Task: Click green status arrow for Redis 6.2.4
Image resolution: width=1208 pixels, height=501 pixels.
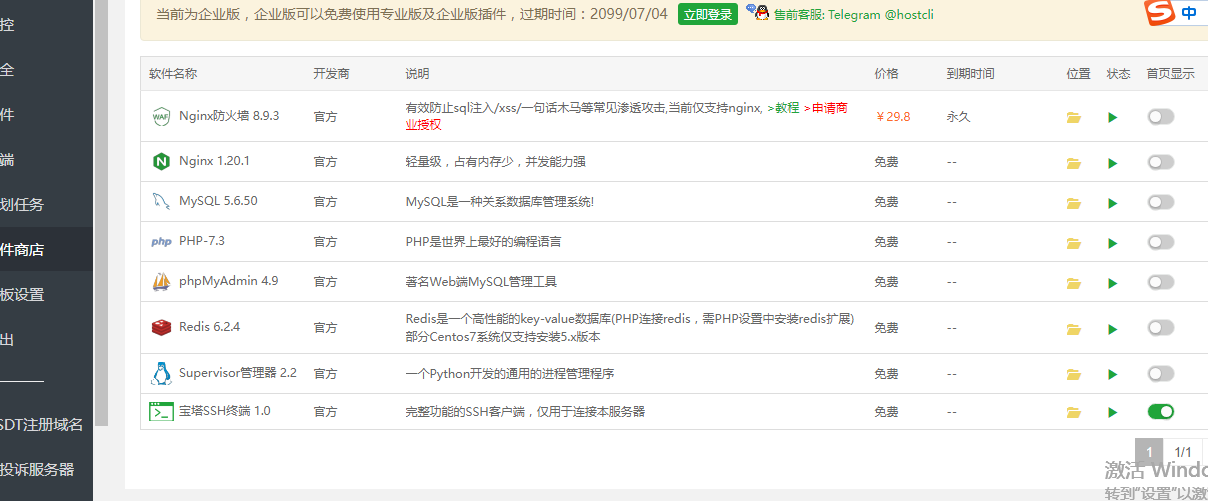Action: [x=1113, y=328]
